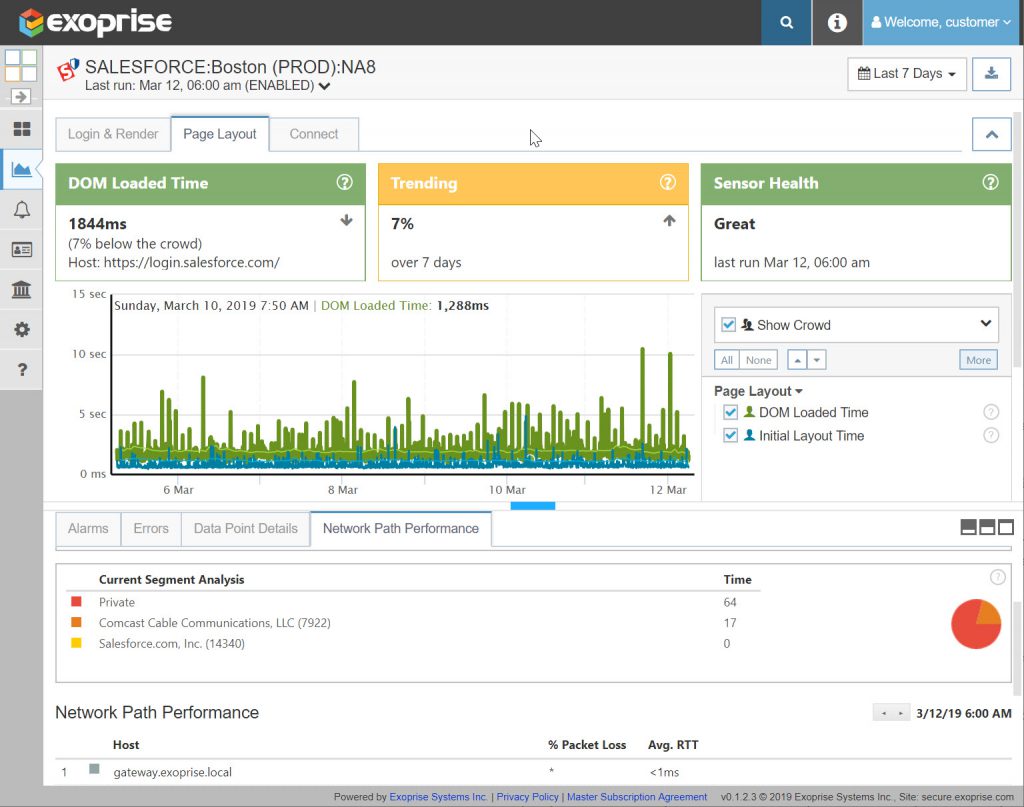Expand the Welcome, customer menu

(941, 22)
